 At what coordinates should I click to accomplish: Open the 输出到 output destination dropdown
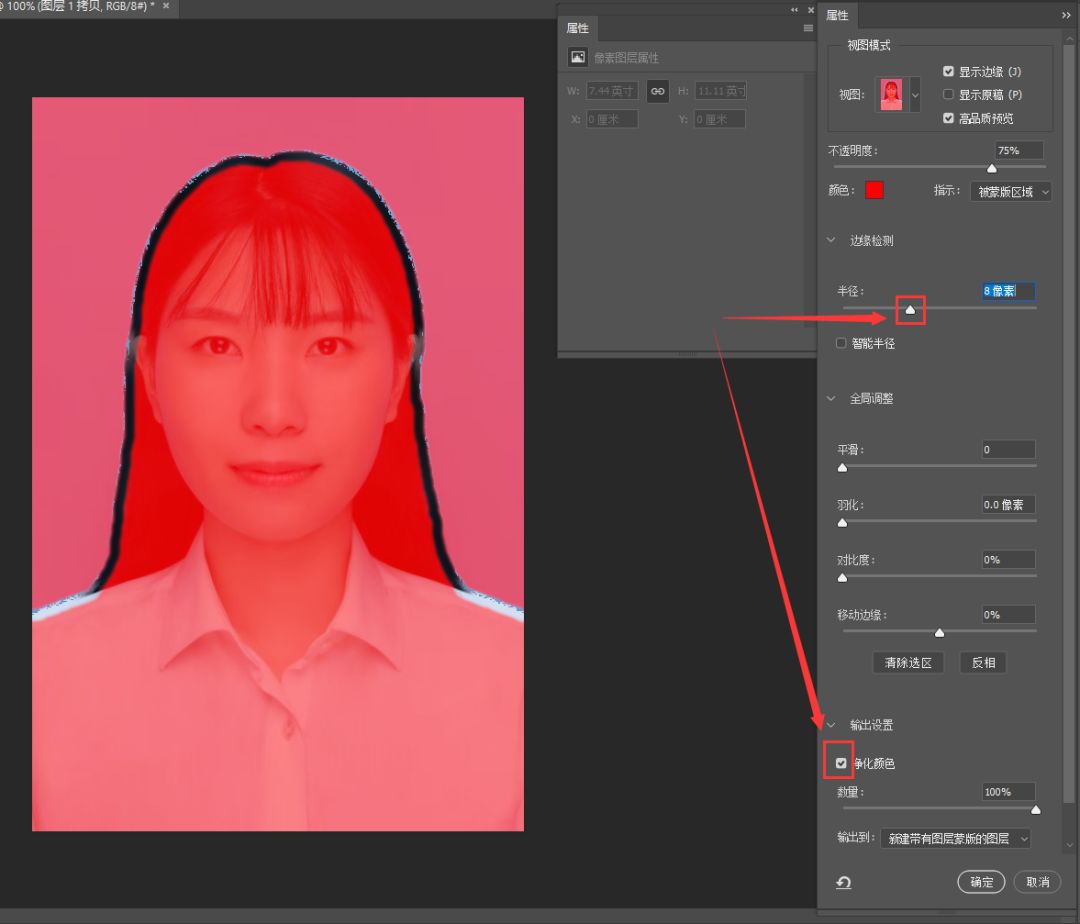pyautogui.click(x=955, y=839)
